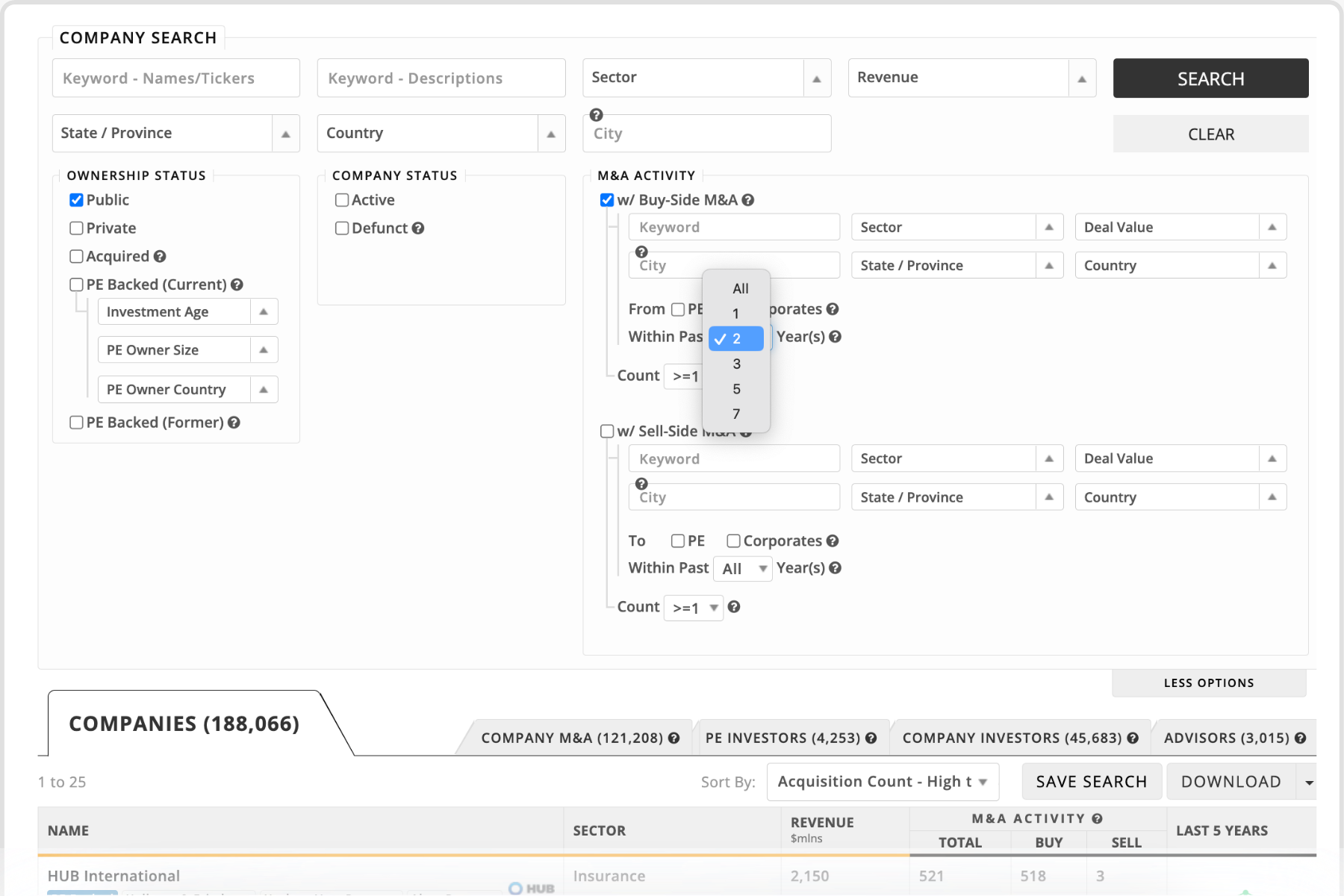Choose 5 from the years dropdown list
The width and height of the screenshot is (1344, 896).
(736, 389)
